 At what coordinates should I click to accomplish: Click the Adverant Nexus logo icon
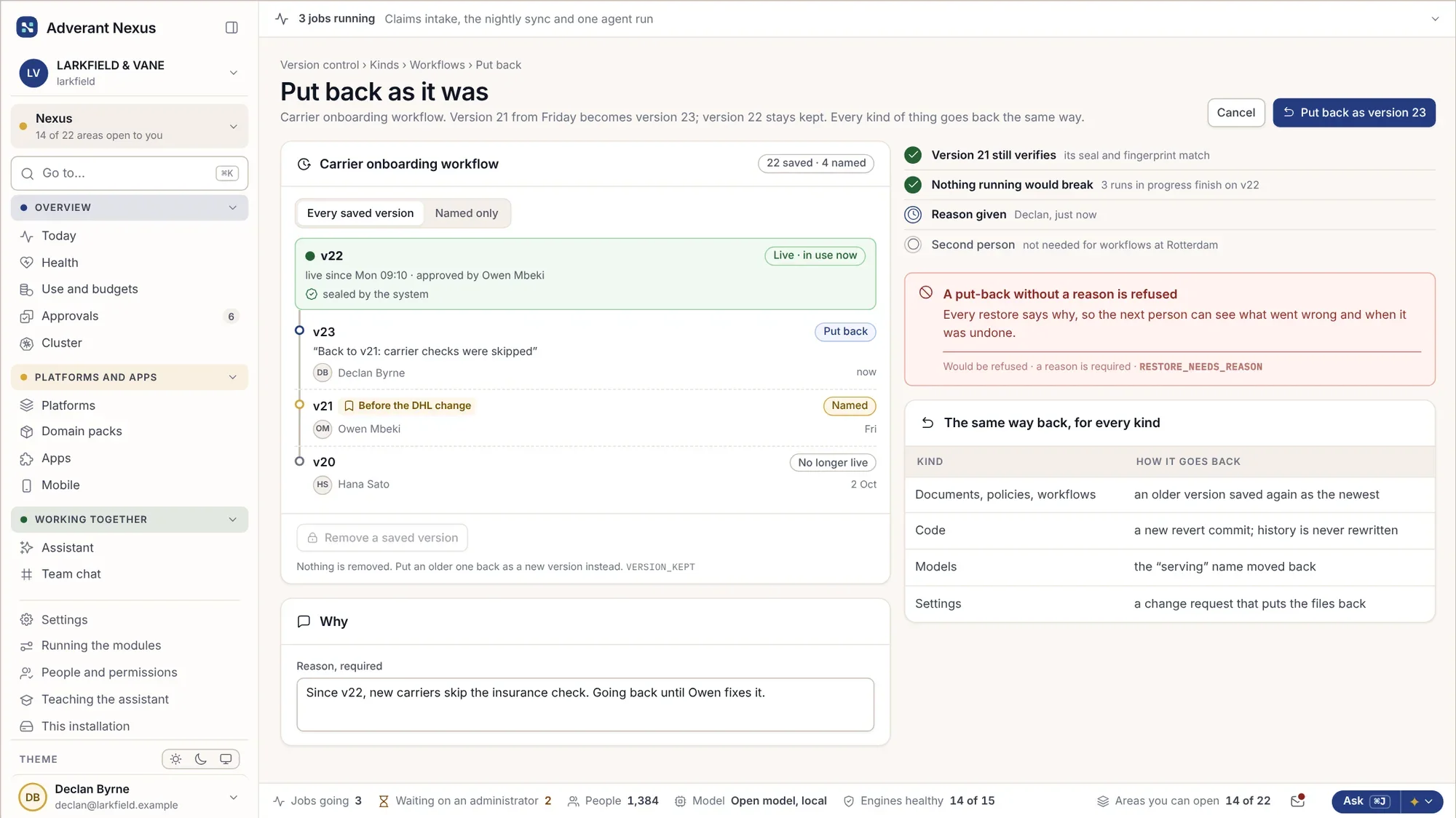(x=27, y=28)
